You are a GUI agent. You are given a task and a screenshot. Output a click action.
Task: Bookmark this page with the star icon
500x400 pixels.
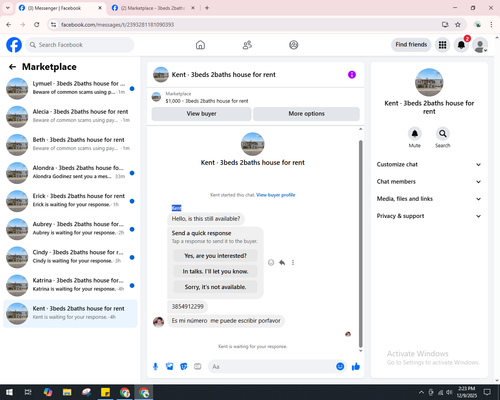[x=458, y=25]
